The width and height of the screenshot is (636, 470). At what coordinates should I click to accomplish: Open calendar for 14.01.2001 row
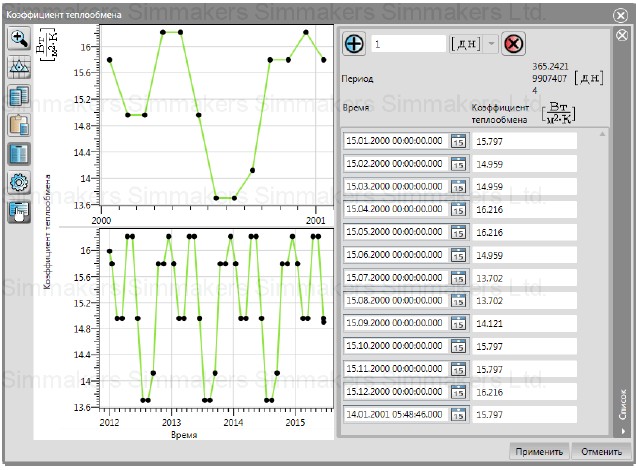pyautogui.click(x=458, y=414)
